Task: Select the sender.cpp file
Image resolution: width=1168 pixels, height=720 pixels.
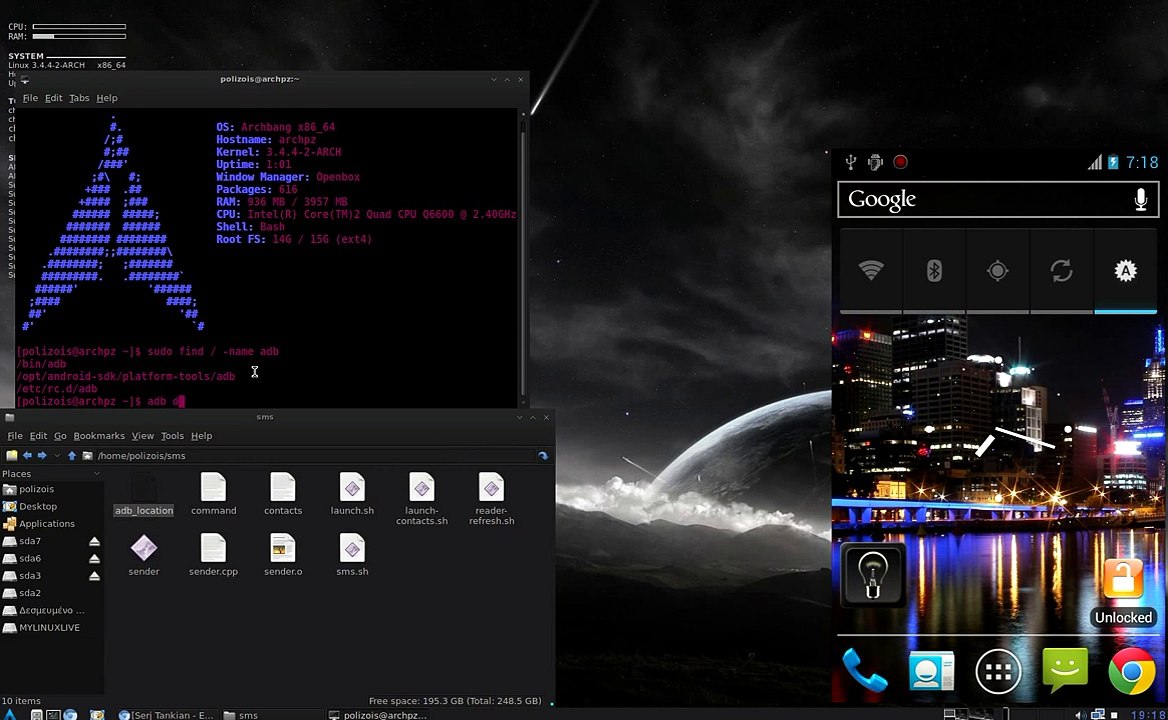Action: tap(213, 555)
